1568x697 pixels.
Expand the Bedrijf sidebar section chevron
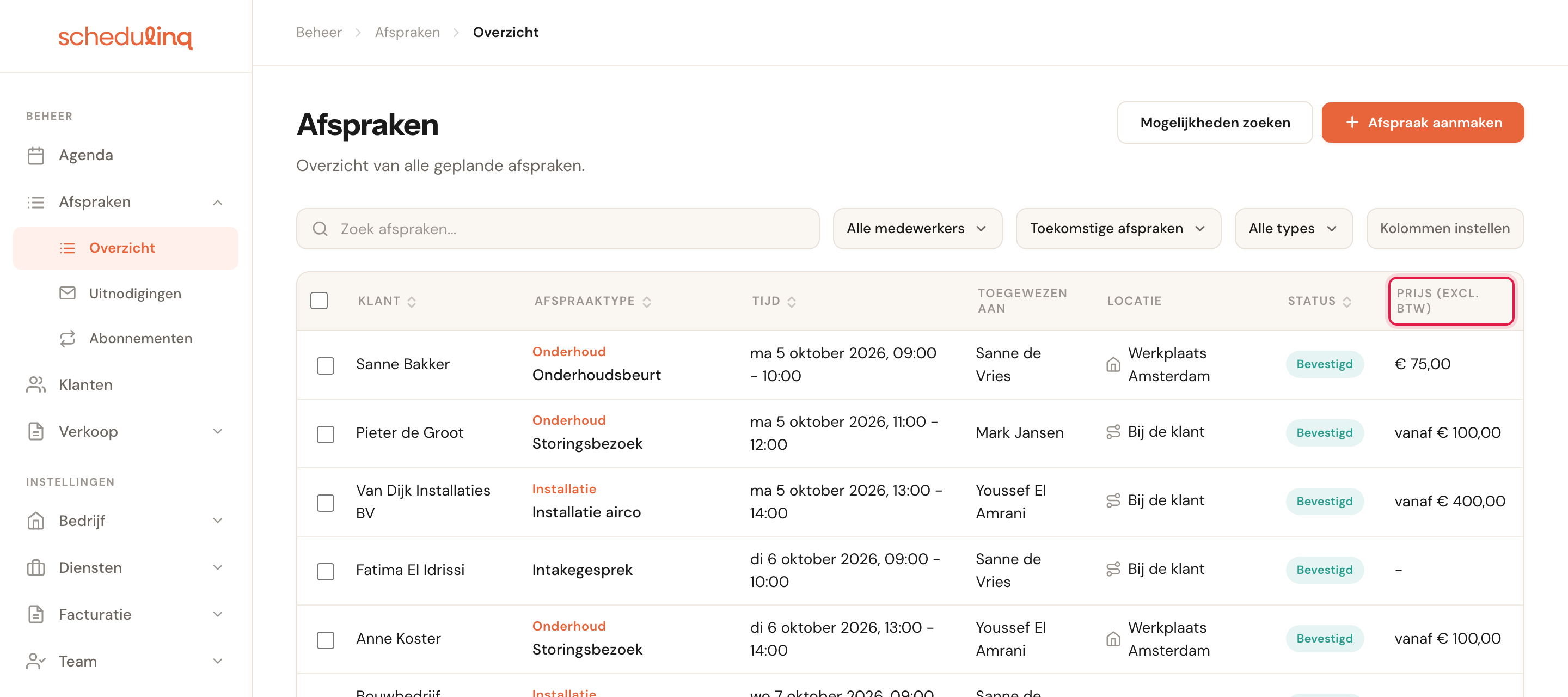click(x=218, y=521)
